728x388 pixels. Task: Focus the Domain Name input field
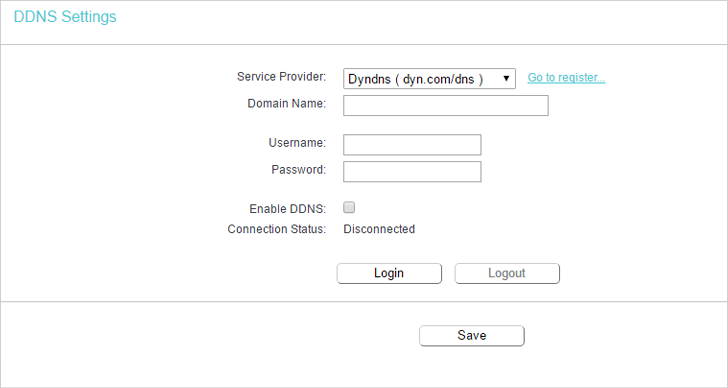(x=446, y=105)
